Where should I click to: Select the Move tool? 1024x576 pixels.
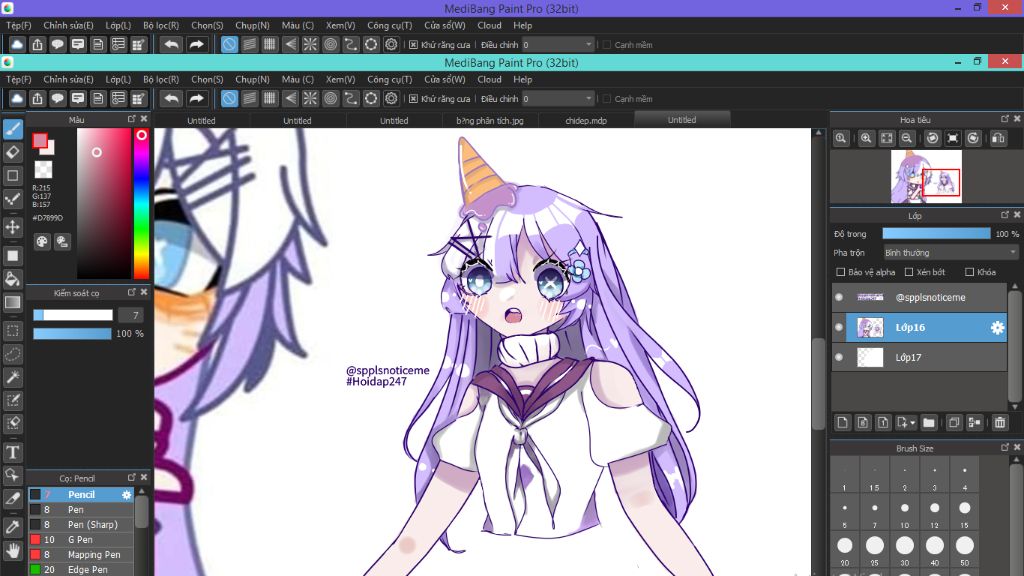coord(12,227)
